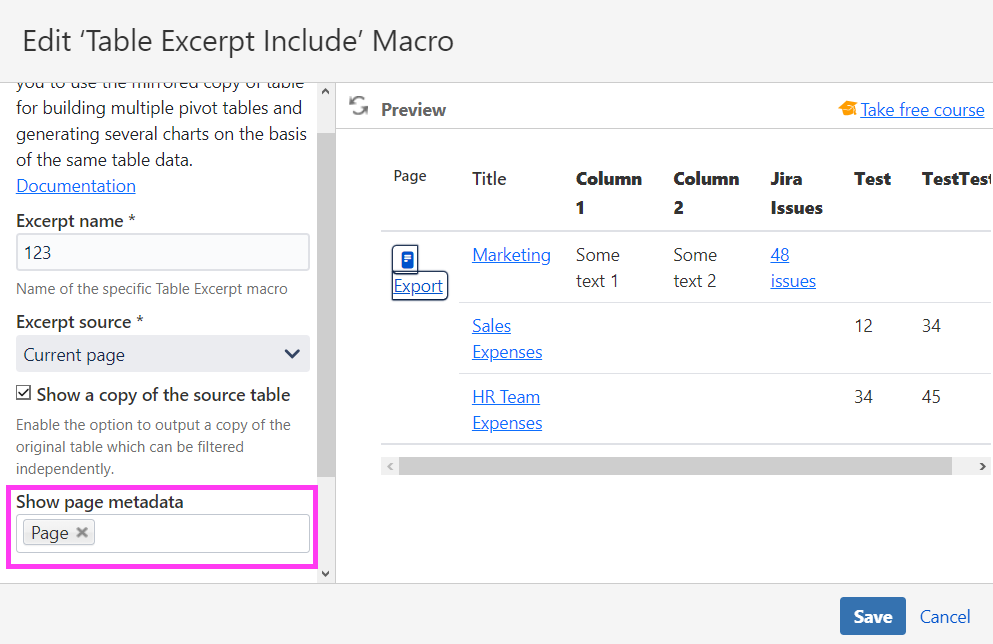Open the Documentation link
Image resolution: width=993 pixels, height=644 pixels.
click(x=76, y=186)
